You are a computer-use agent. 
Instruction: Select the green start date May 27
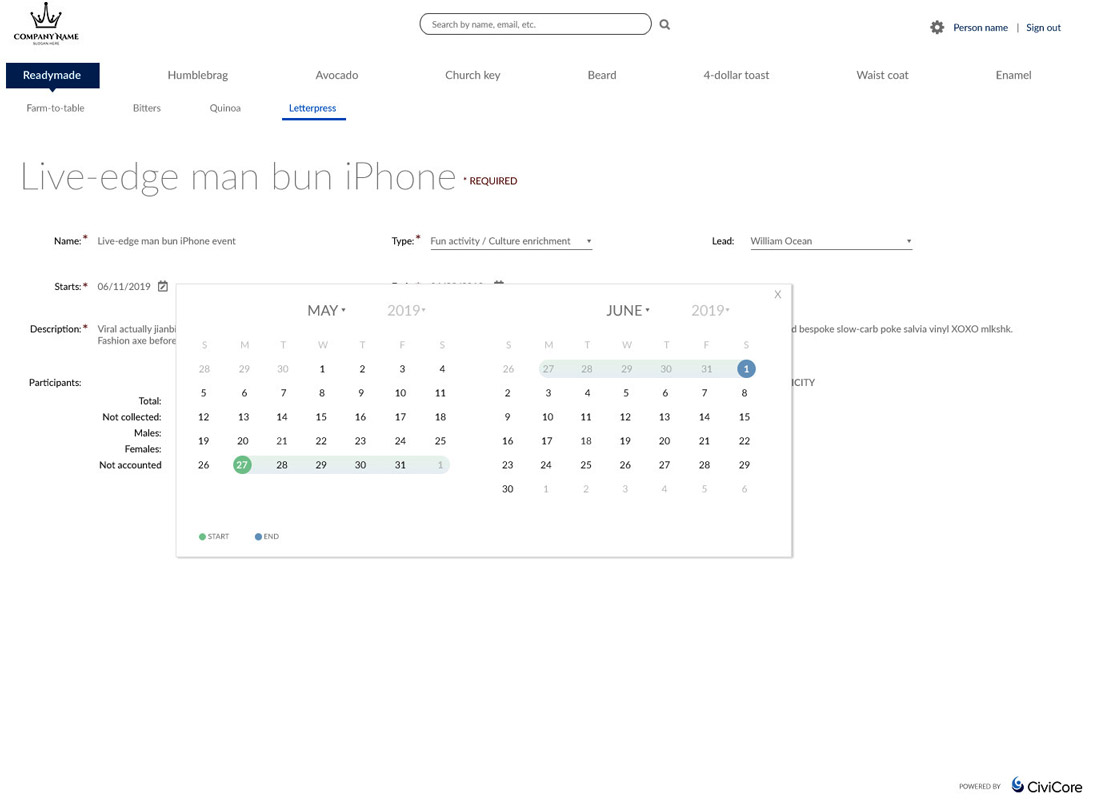click(242, 465)
